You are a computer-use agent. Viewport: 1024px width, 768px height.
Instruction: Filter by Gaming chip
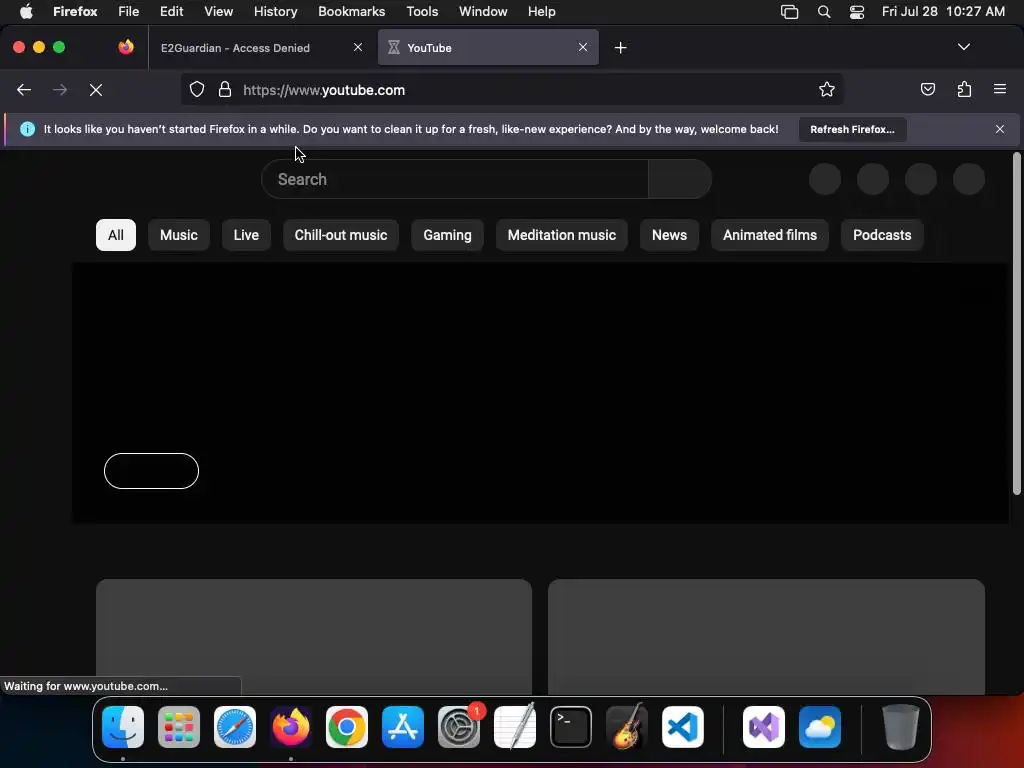[x=447, y=235]
